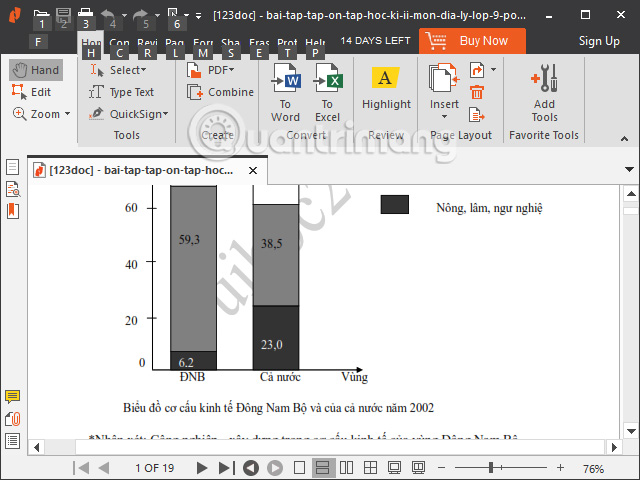Switch to the Home ribbon tab

(x=91, y=42)
